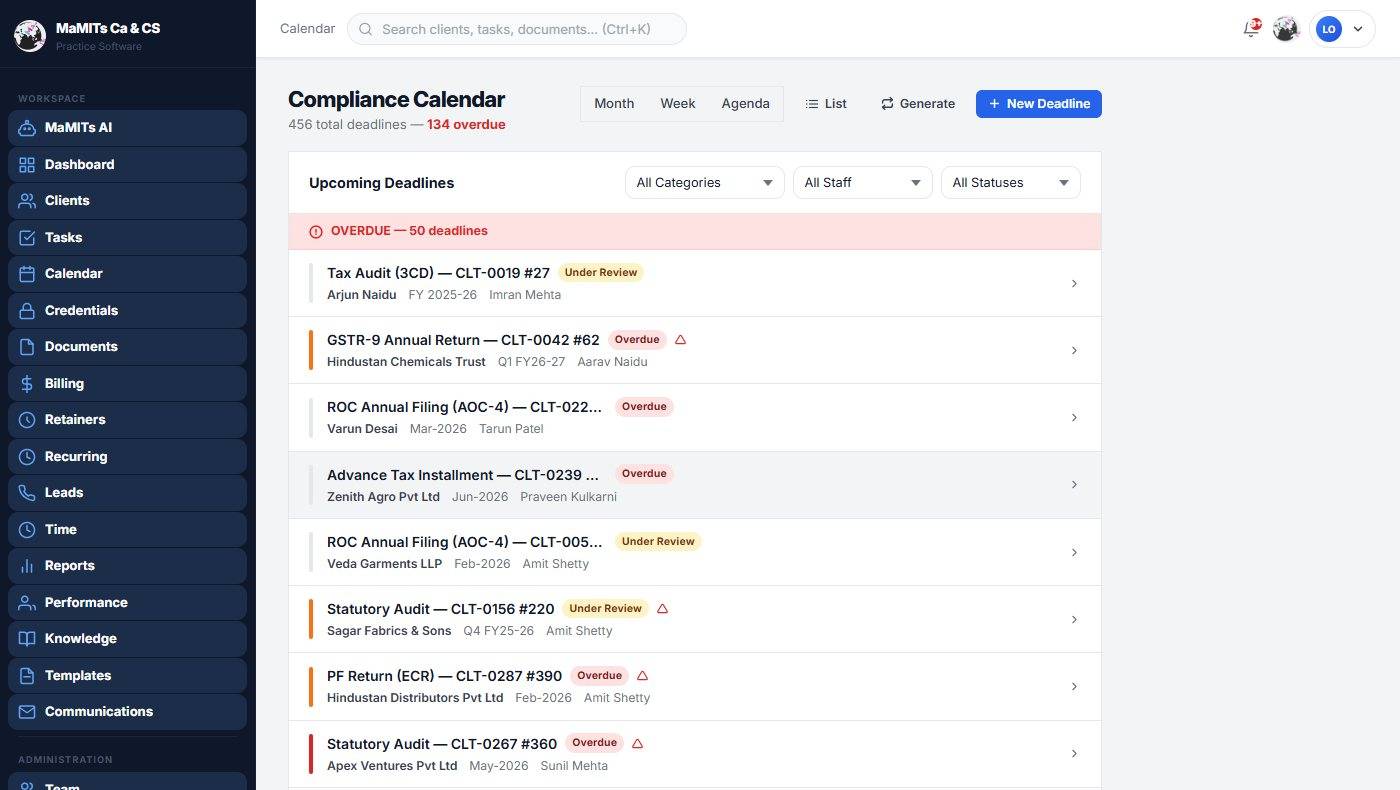The width and height of the screenshot is (1400, 790).
Task: Expand Tax Audit (3CD) row chevron
Action: pos(1074,283)
